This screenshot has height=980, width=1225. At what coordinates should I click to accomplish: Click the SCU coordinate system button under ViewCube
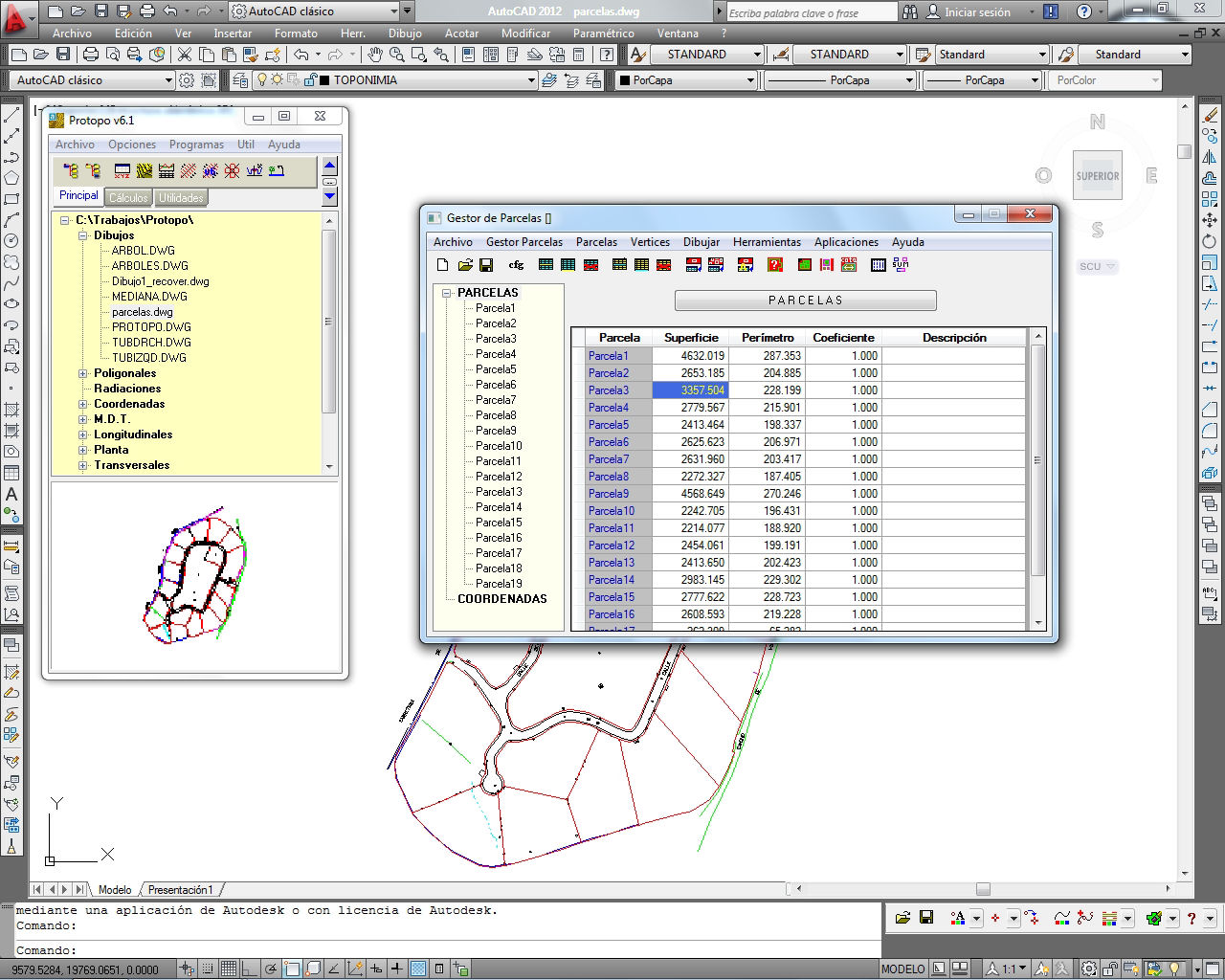tap(1097, 267)
